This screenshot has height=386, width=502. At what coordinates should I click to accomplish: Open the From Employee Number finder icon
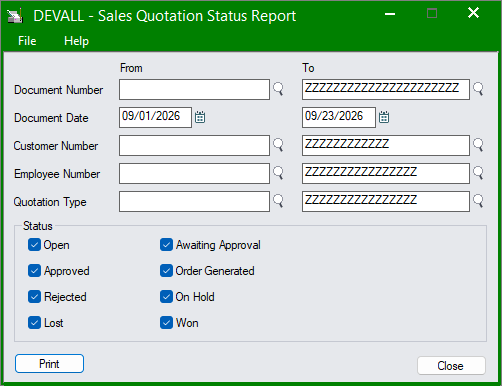[x=278, y=173]
